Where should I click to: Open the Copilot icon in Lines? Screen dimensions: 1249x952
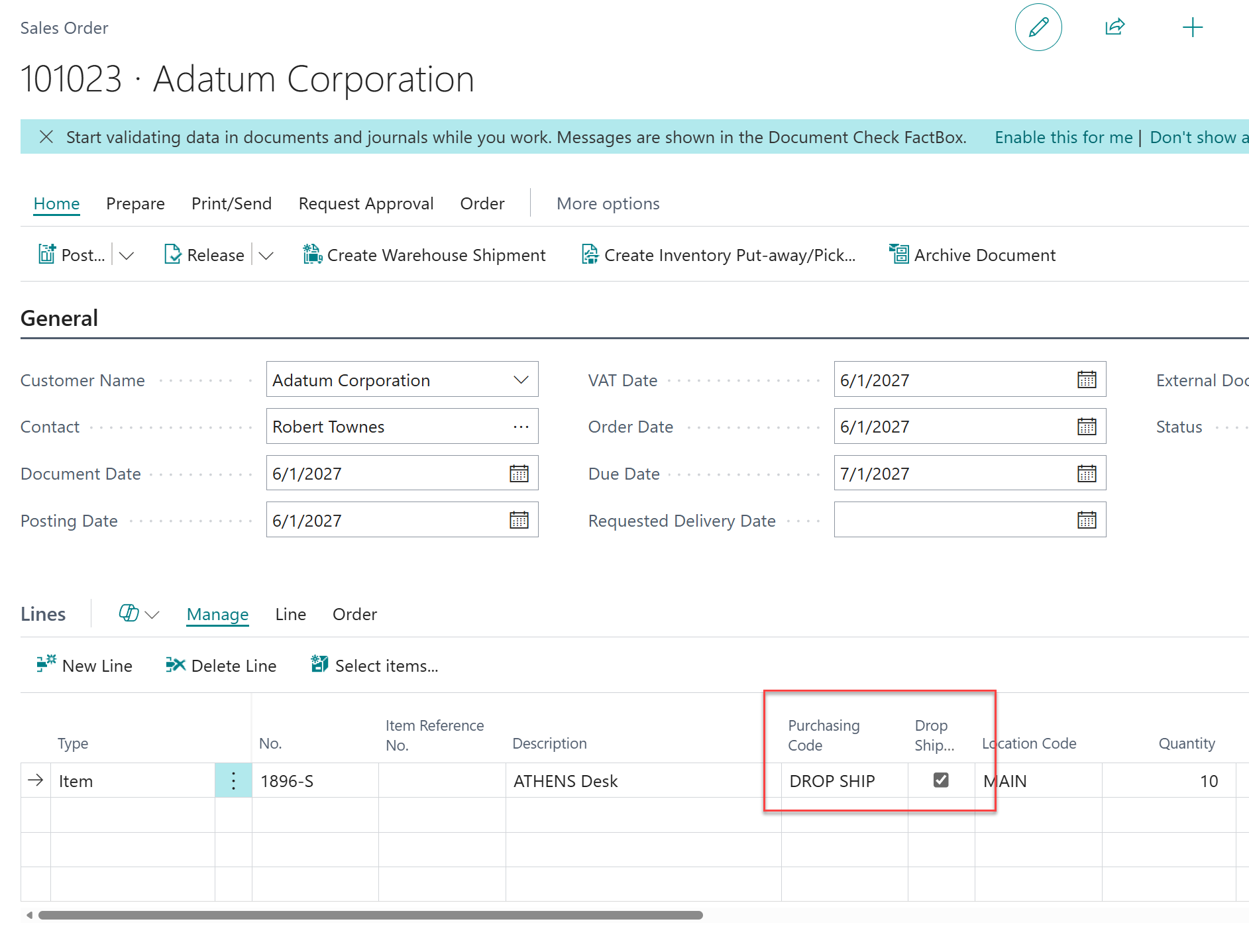[129, 613]
